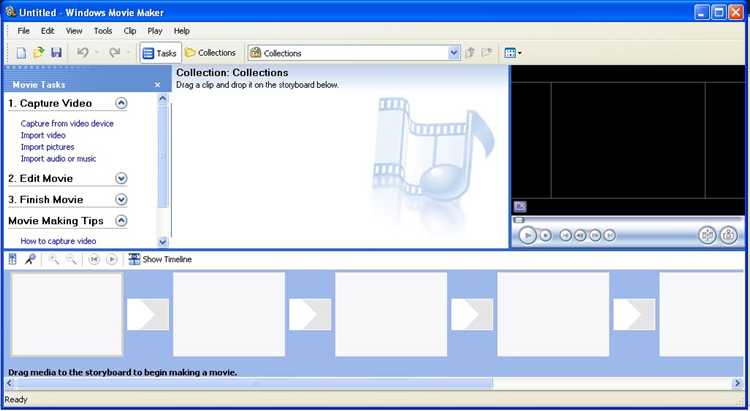Click the Next Frame button
Image resolution: width=750 pixels, height=411 pixels.
pos(595,235)
